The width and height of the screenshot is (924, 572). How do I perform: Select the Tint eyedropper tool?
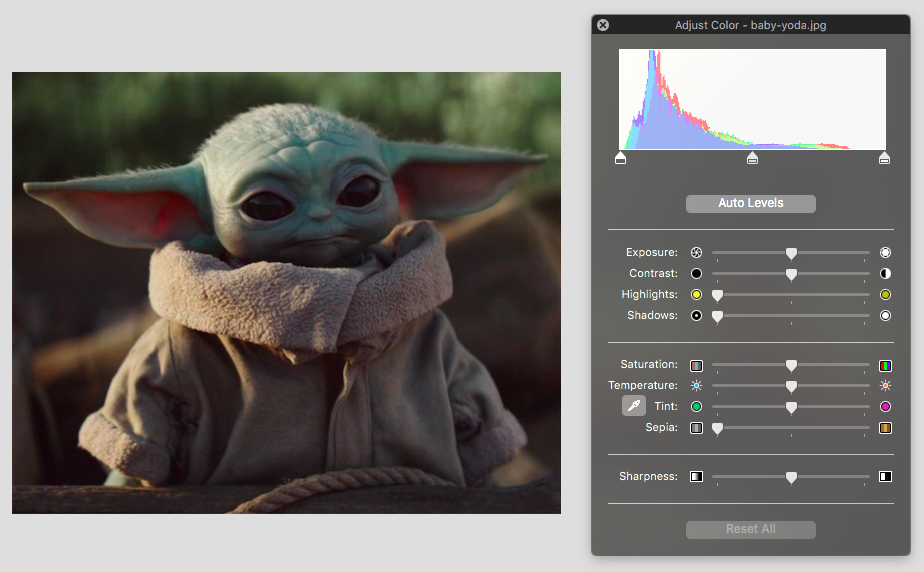point(634,406)
